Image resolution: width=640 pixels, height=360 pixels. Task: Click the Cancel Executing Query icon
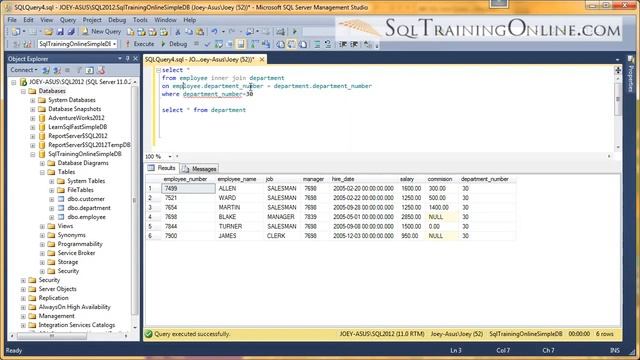[x=196, y=44]
